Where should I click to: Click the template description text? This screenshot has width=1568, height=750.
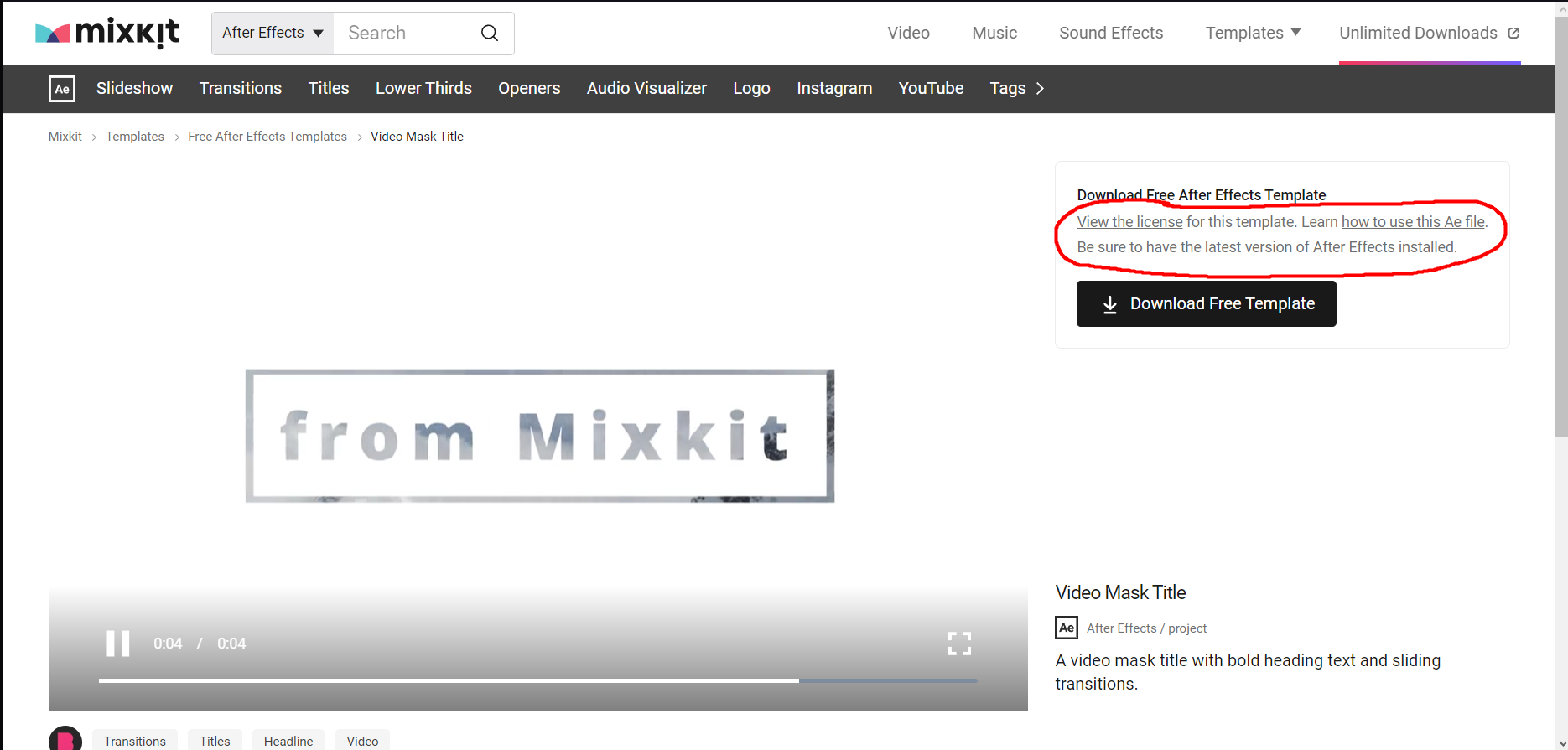coord(1248,672)
